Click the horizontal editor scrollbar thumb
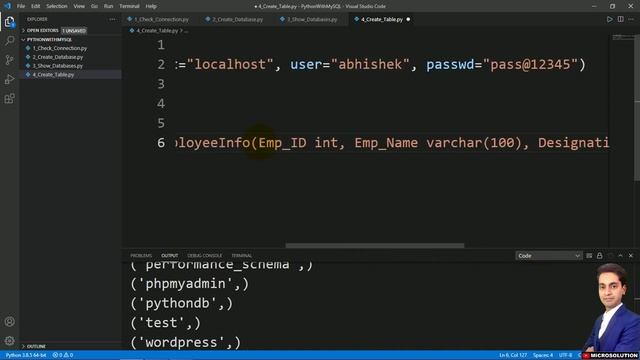This screenshot has height=360, width=640. pos(375,245)
